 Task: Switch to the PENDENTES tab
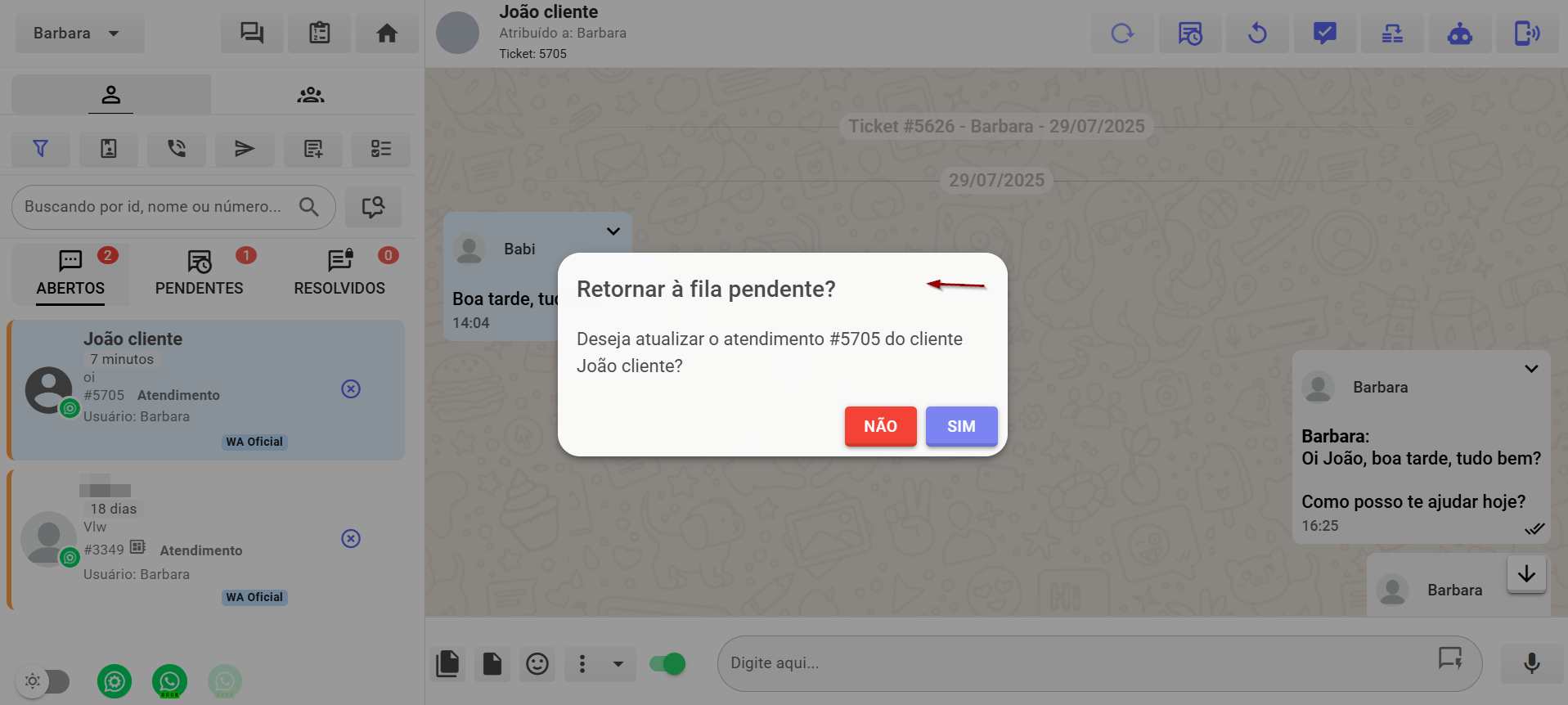point(199,273)
